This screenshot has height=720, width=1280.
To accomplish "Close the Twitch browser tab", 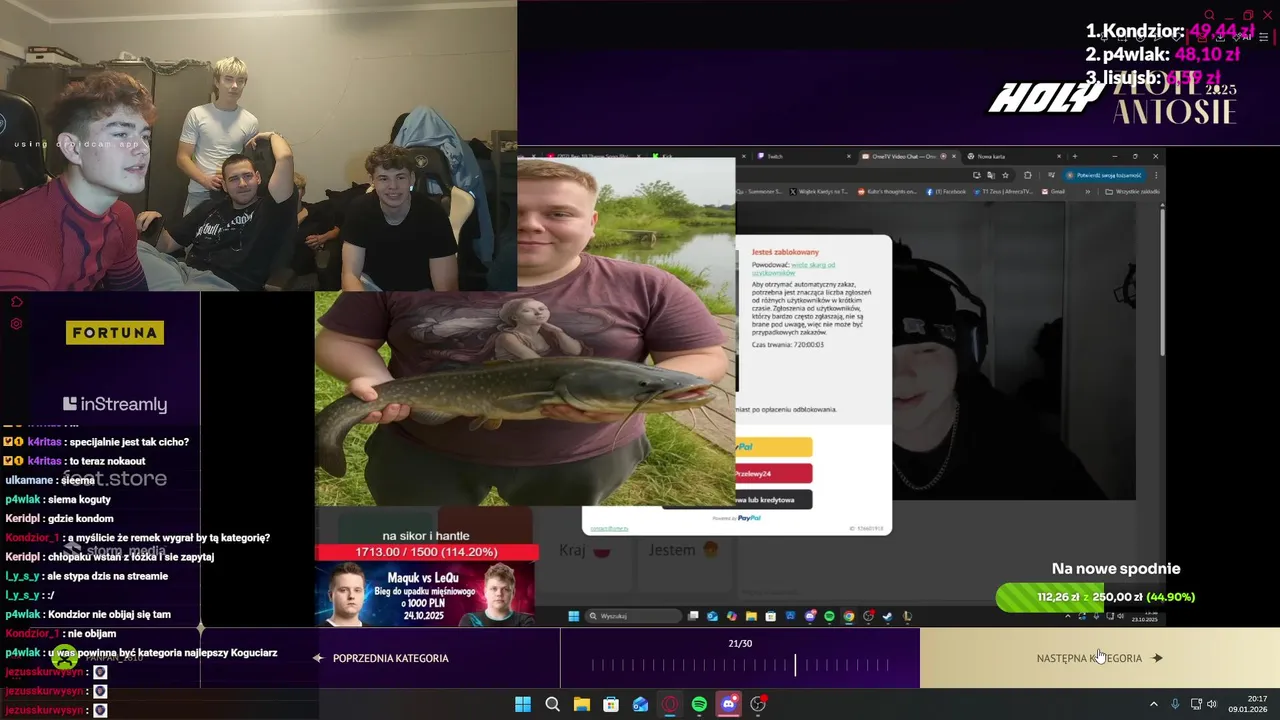I will point(849,156).
